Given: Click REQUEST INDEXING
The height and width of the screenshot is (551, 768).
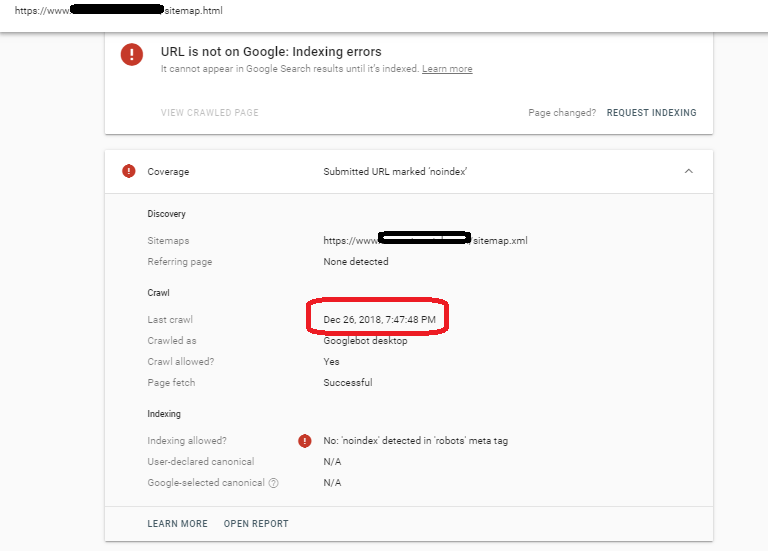Looking at the screenshot, I should 651,113.
